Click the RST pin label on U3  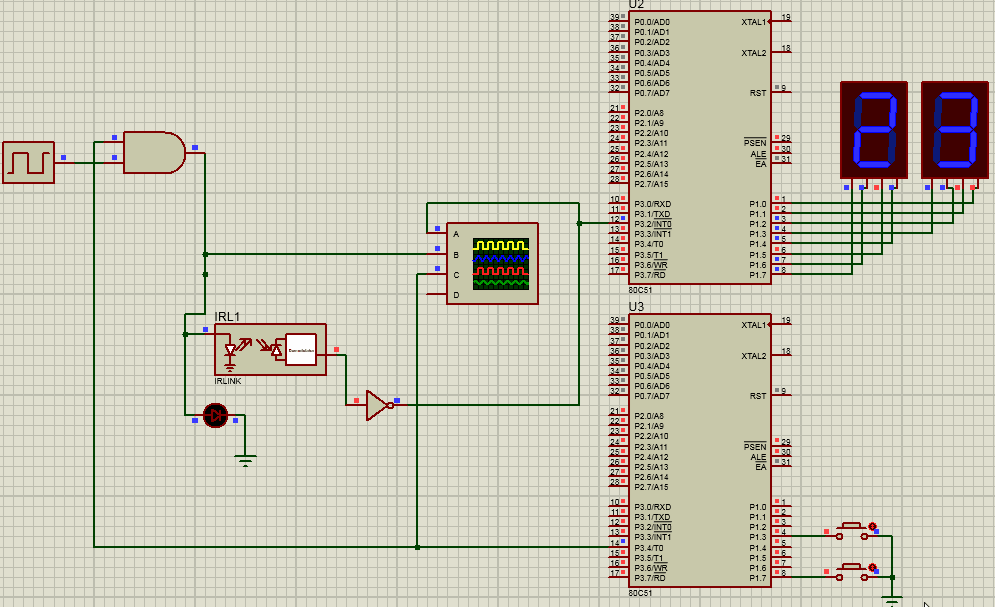pos(758,396)
